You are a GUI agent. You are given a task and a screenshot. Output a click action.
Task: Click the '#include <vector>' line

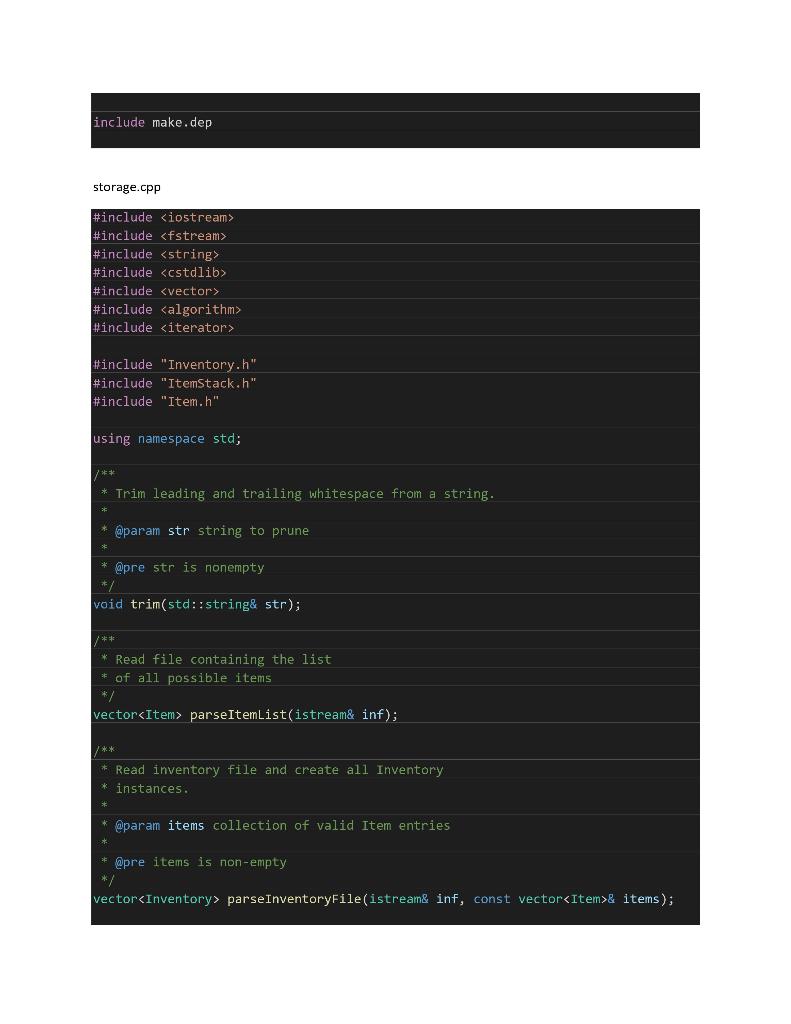(156, 291)
